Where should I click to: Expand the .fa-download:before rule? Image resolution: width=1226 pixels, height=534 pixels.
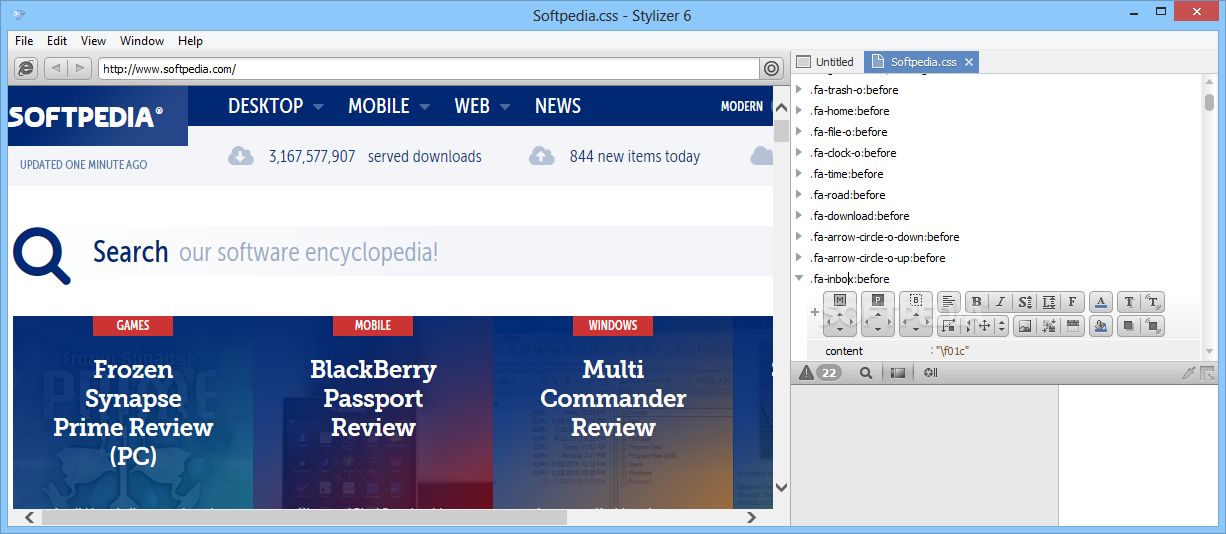tap(799, 216)
